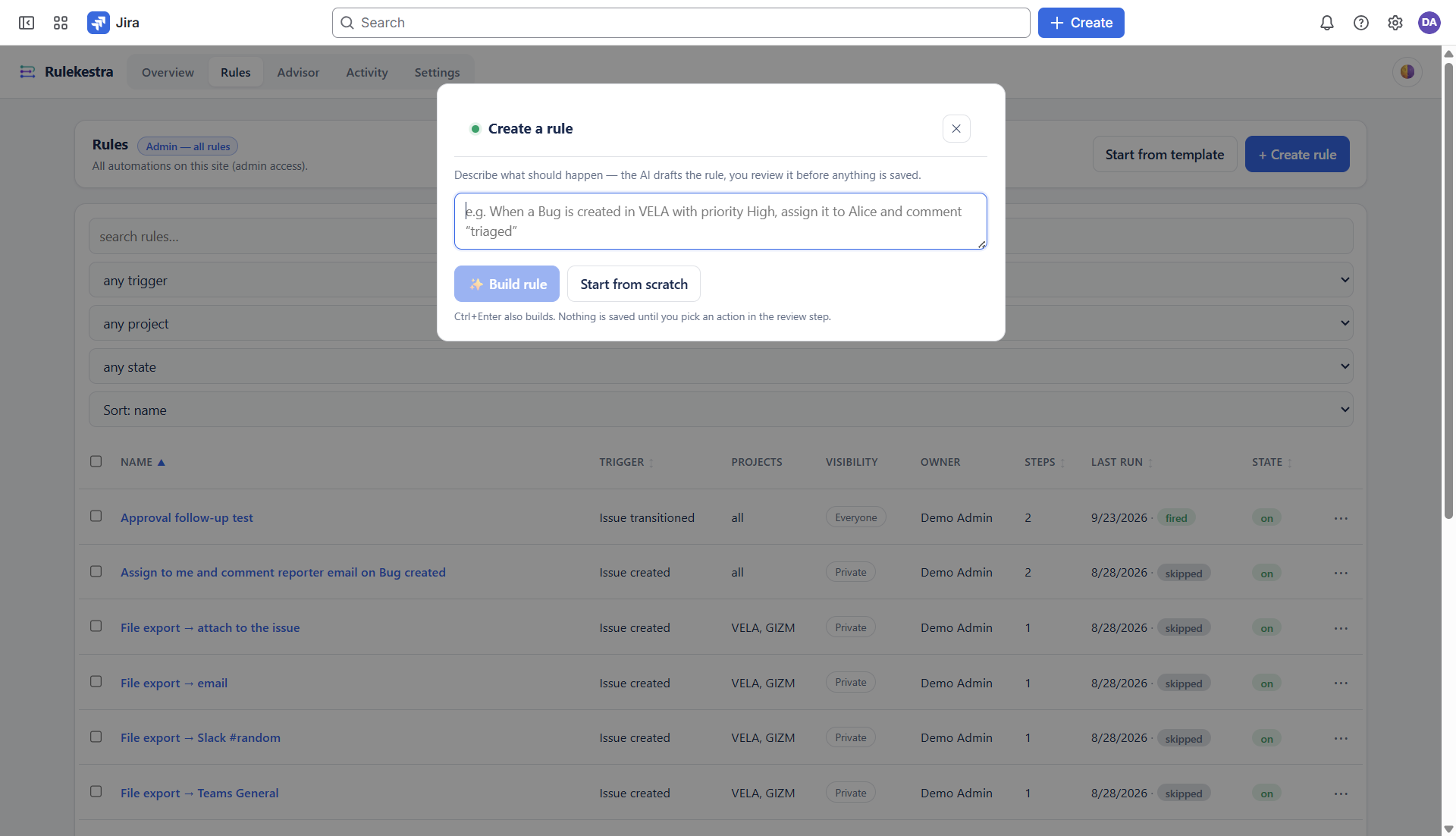Expand the any trigger dropdown
Screen dimensions: 1456x836
(721, 280)
